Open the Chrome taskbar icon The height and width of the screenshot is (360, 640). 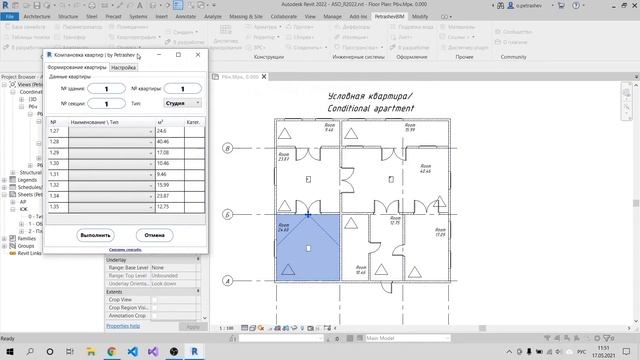click(x=112, y=351)
